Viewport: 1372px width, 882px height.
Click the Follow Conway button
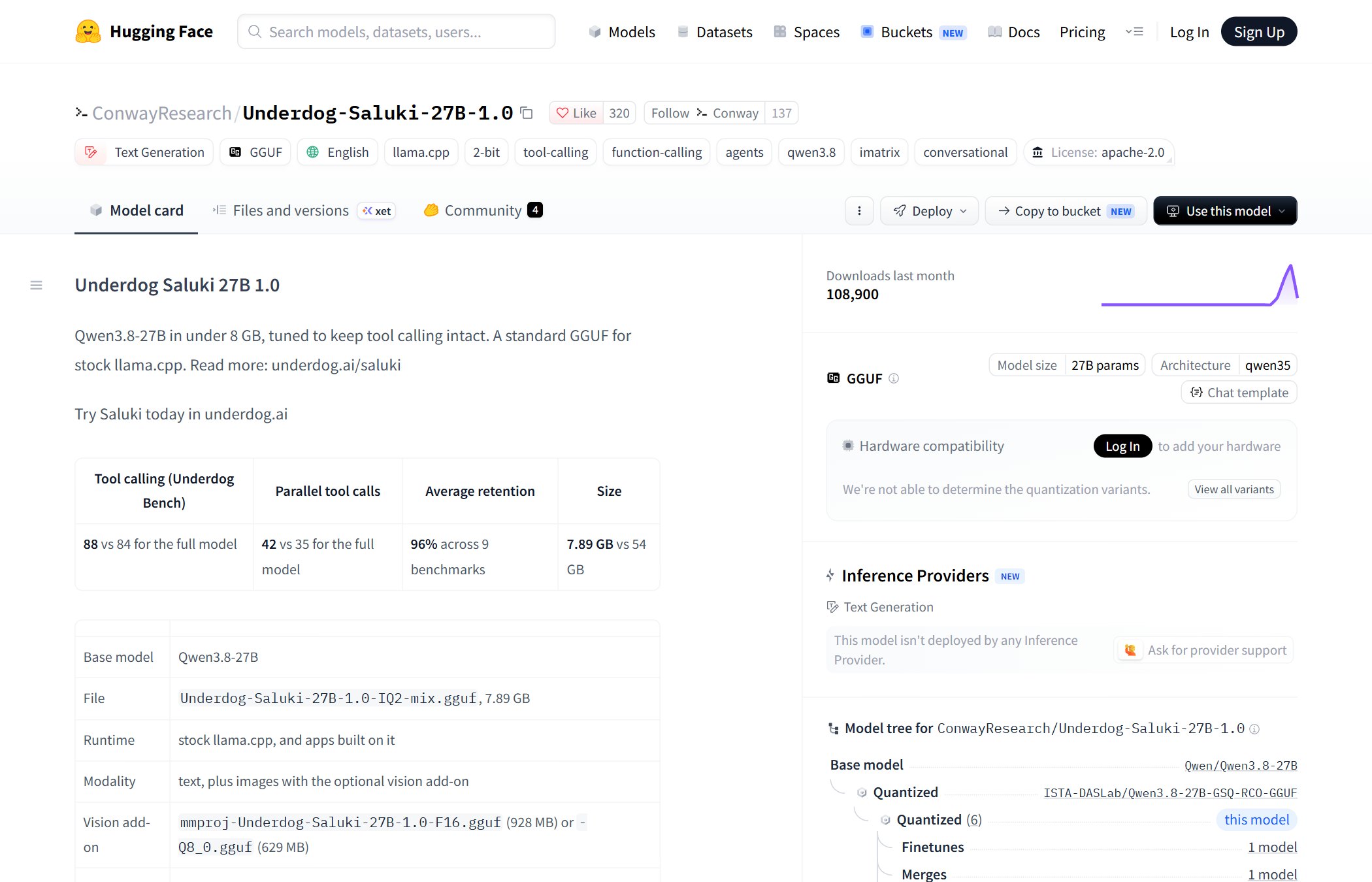click(704, 113)
